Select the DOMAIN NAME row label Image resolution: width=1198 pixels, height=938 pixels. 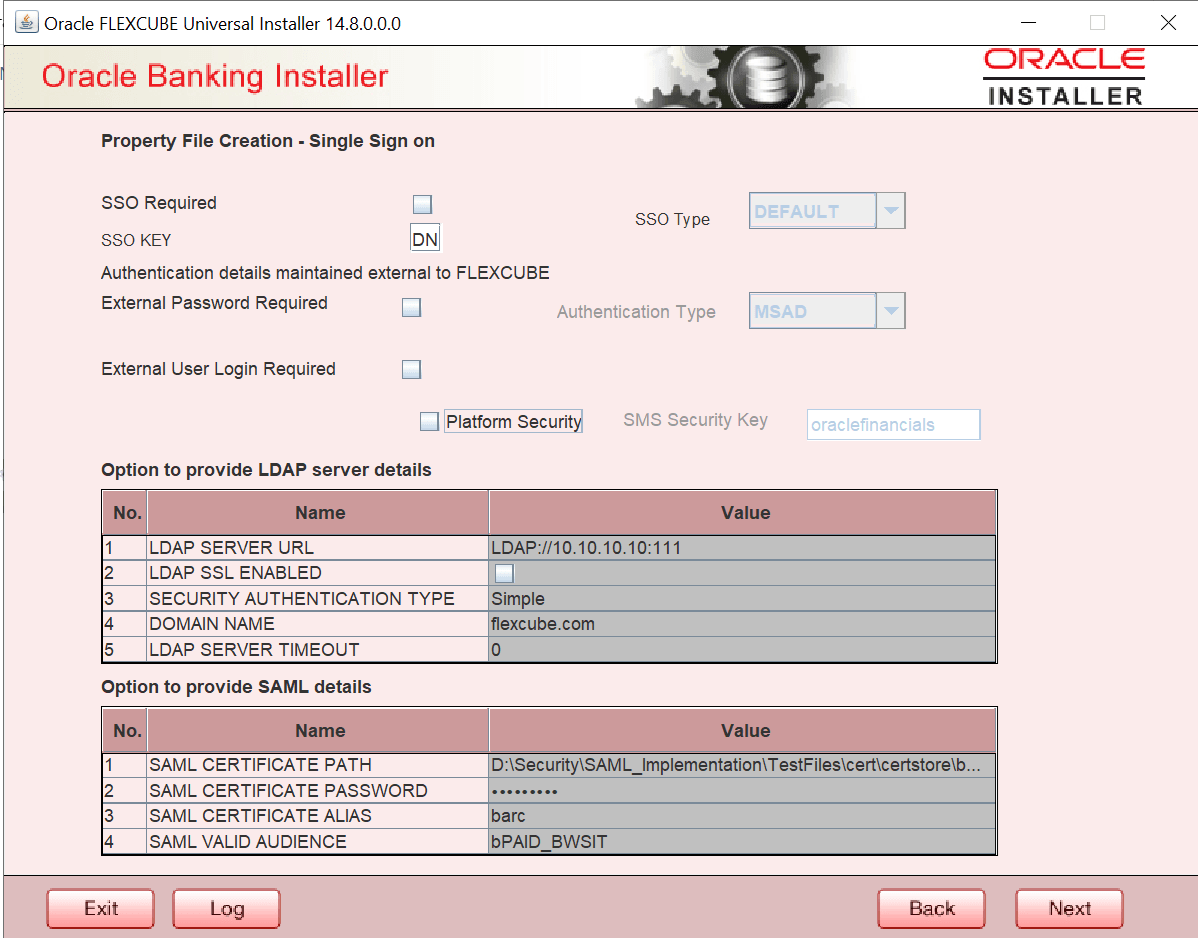click(x=318, y=624)
